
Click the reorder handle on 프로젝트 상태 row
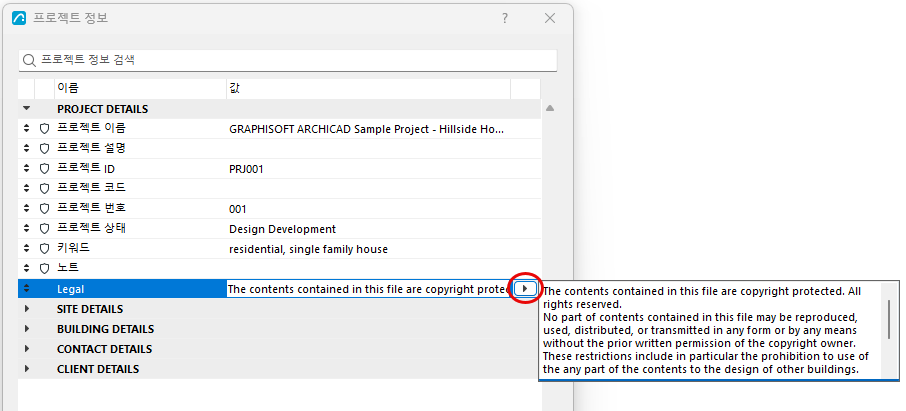pos(26,229)
